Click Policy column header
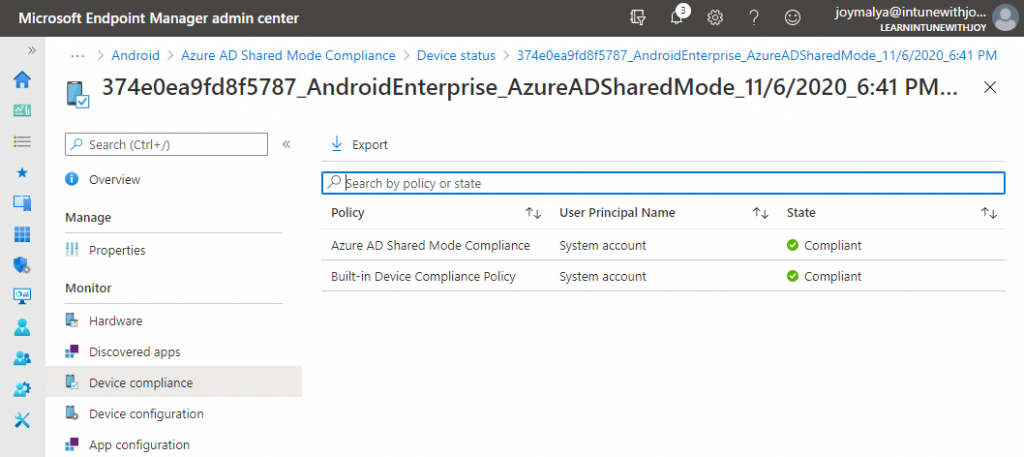The width and height of the screenshot is (1024, 457). click(x=347, y=213)
